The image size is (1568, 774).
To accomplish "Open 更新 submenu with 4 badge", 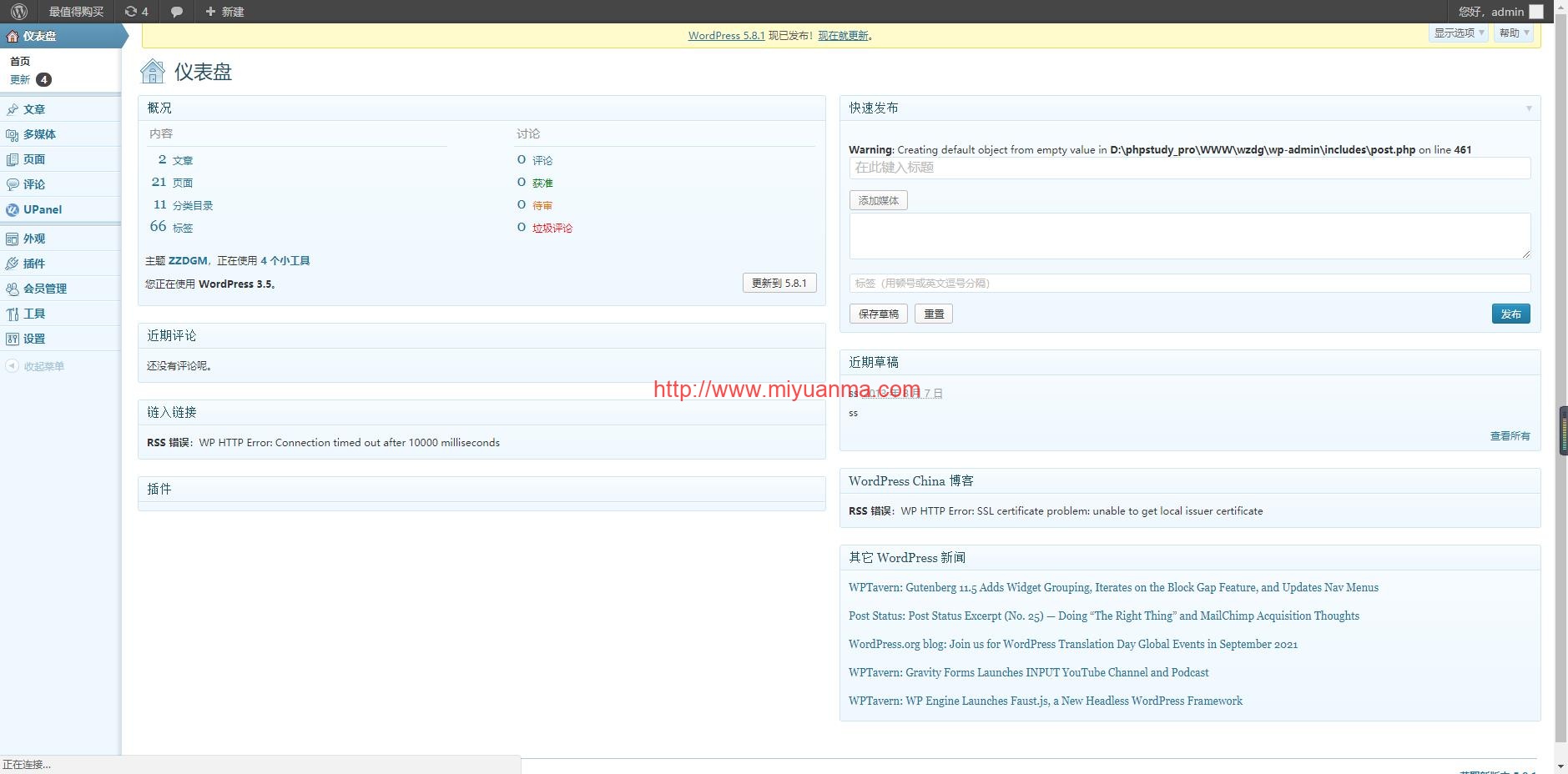I will tap(31, 80).
